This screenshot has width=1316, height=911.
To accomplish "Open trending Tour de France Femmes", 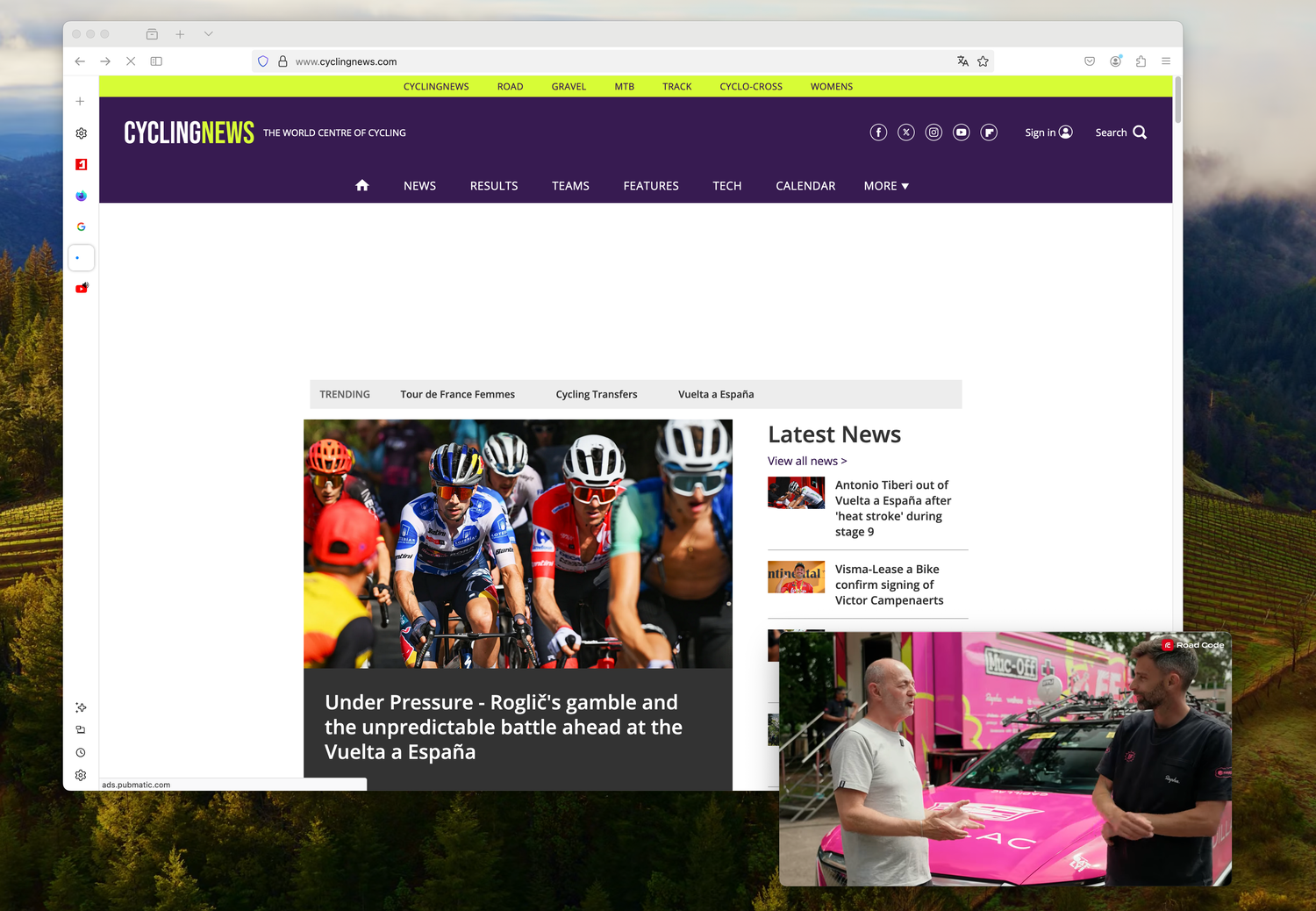I will (x=458, y=395).
